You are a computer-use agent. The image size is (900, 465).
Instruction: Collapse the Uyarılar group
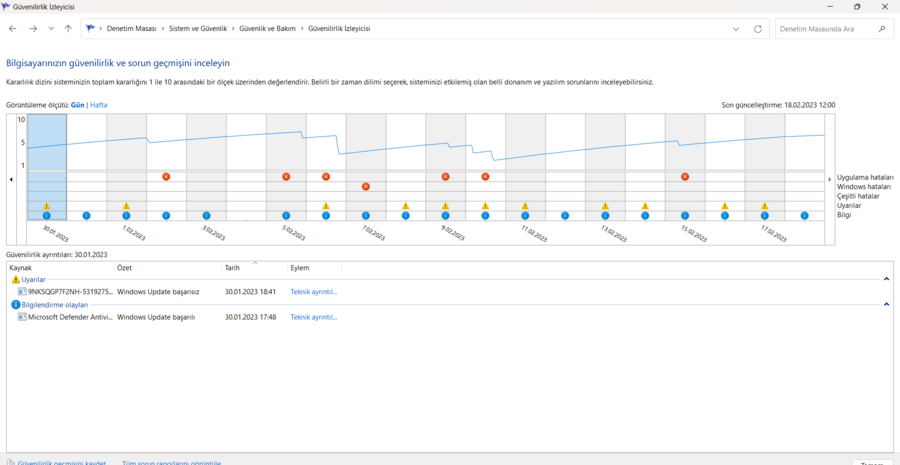point(886,279)
